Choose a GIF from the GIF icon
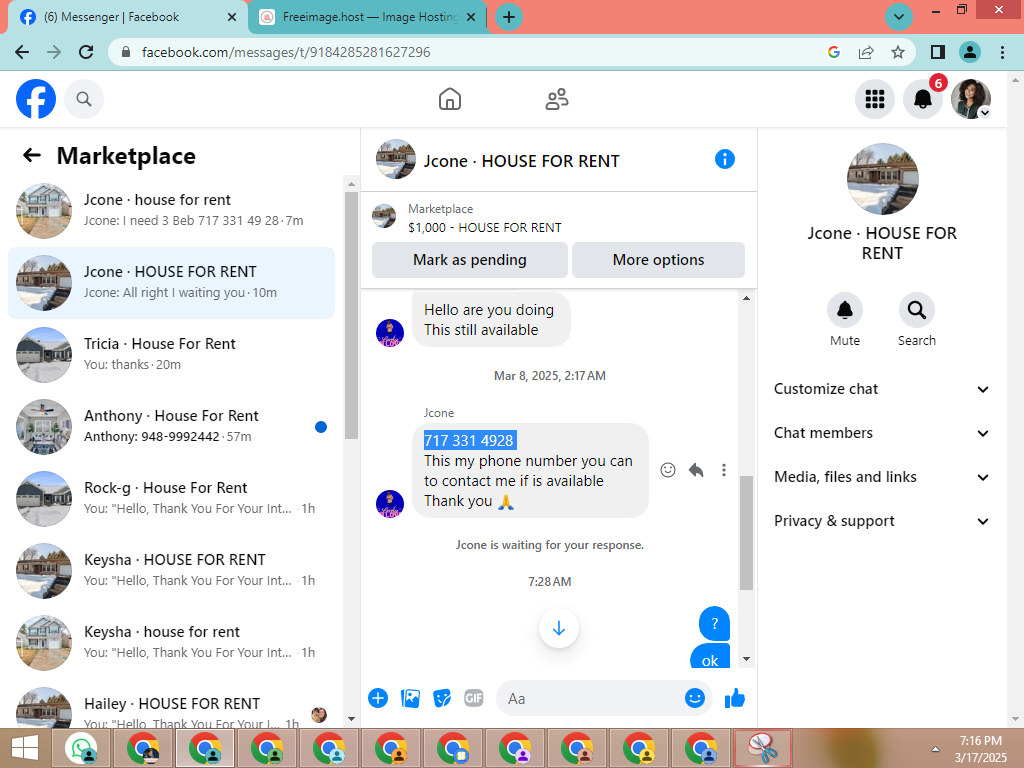Image resolution: width=1024 pixels, height=768 pixels. pyautogui.click(x=473, y=698)
